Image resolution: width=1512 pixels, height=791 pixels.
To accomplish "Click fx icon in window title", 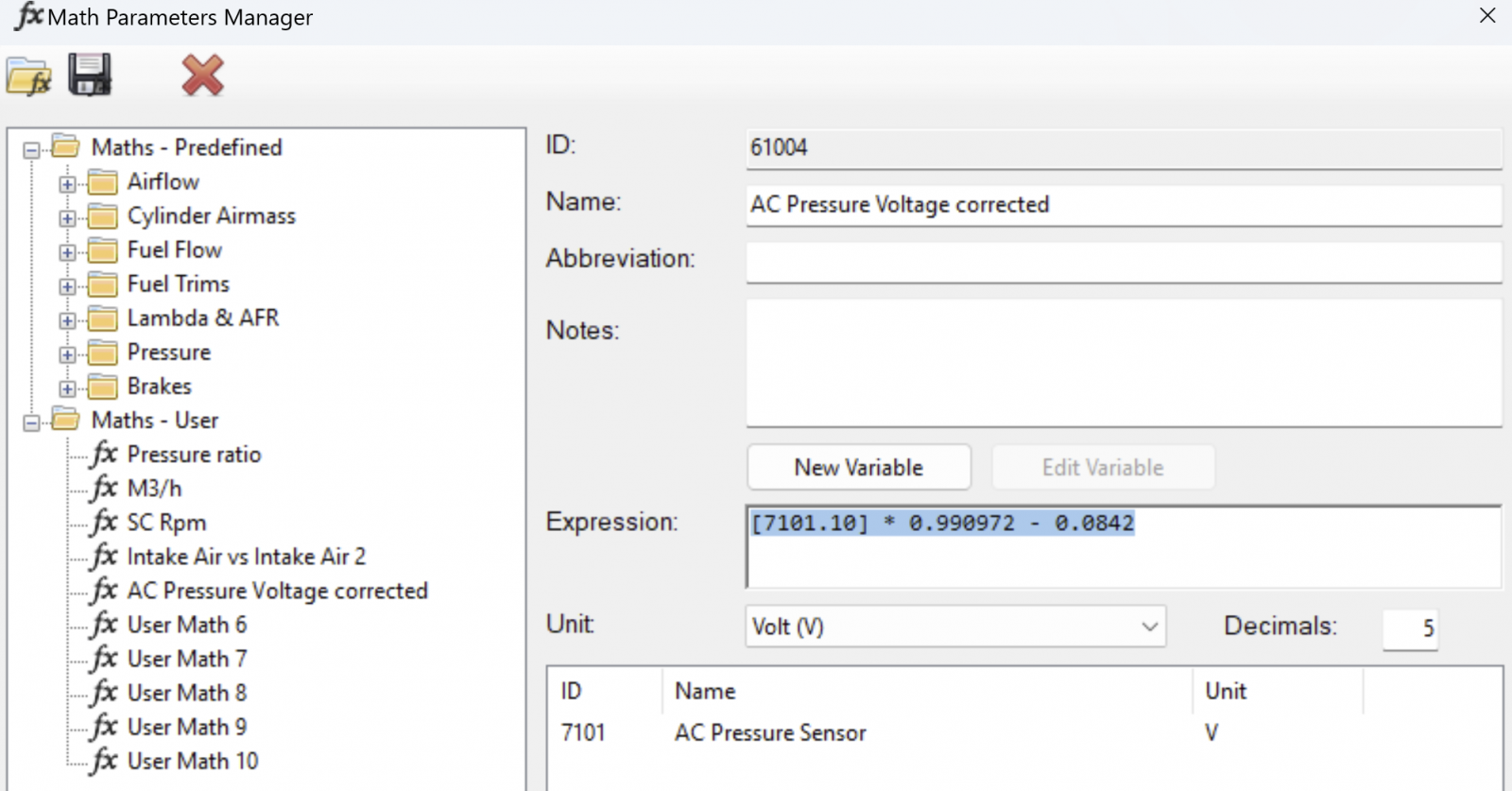I will pyautogui.click(x=29, y=16).
